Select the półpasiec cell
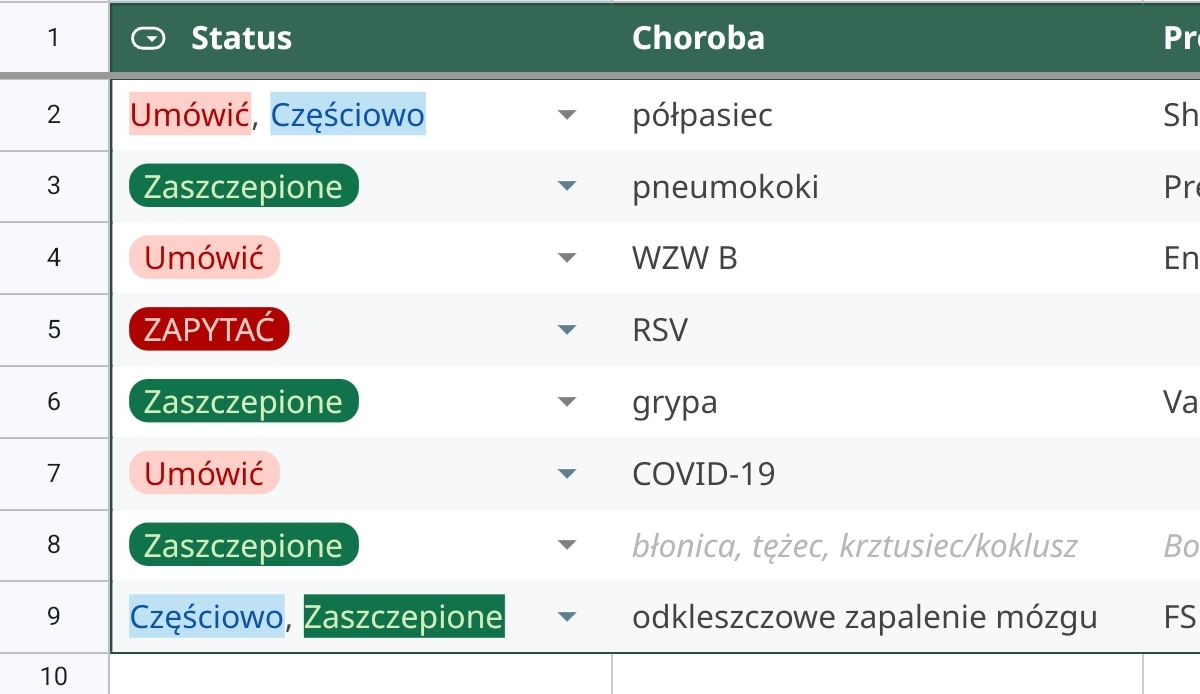The image size is (1200, 694). 876,116
